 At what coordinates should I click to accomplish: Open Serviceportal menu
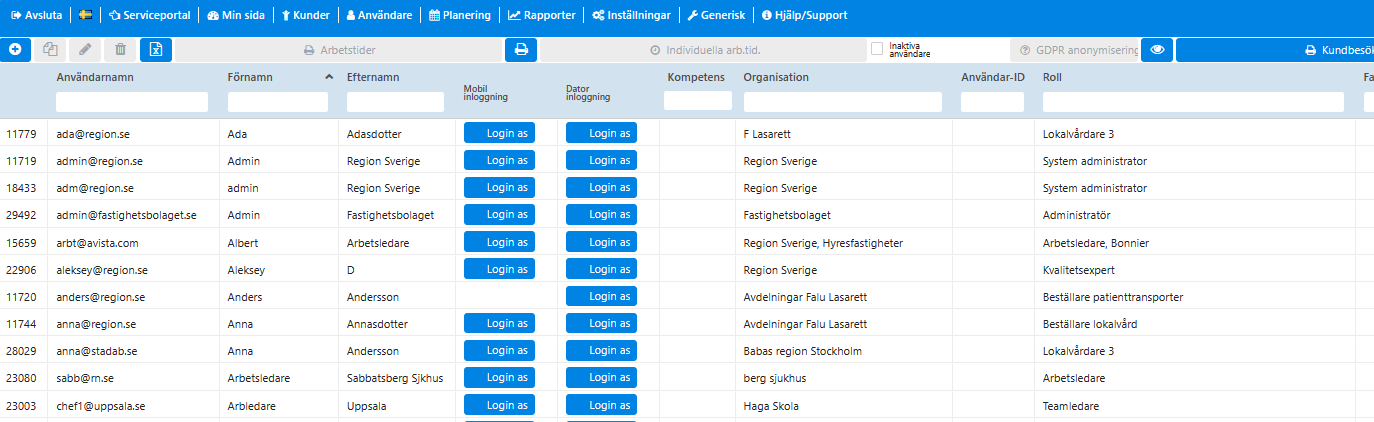click(149, 15)
